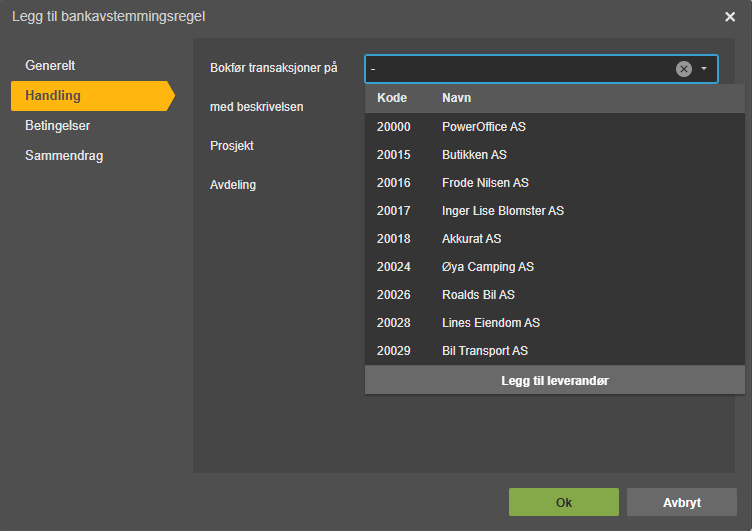
Task: Click Legg til leverandør button
Action: (x=555, y=380)
